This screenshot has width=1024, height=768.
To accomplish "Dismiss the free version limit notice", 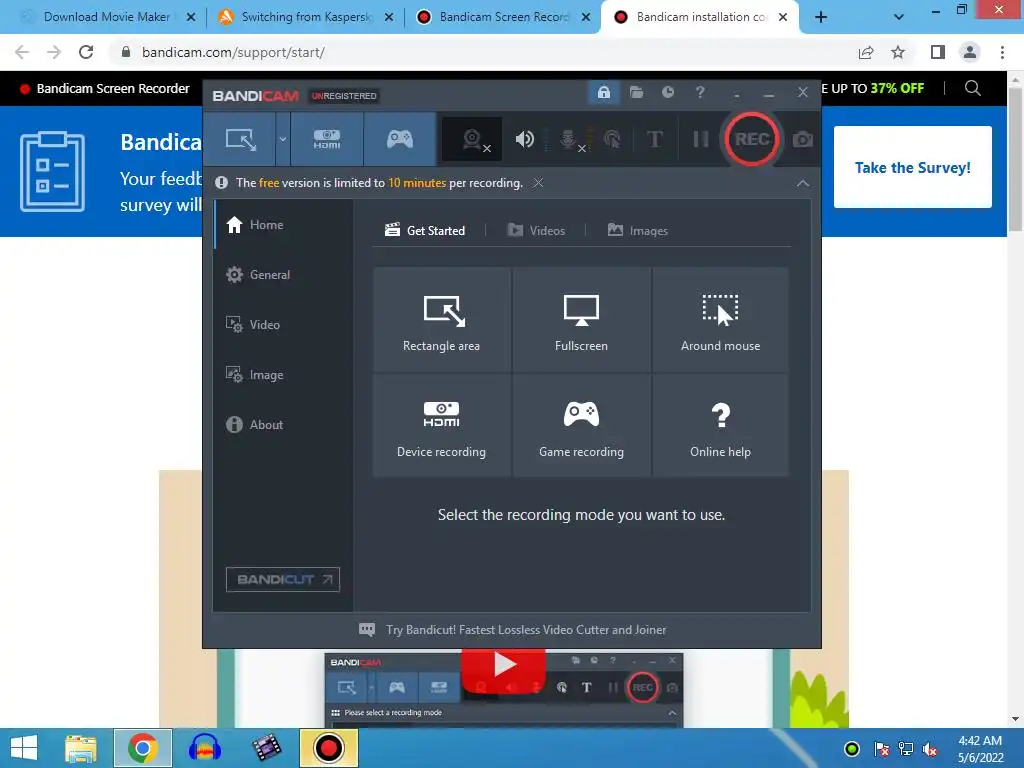I will [x=538, y=183].
